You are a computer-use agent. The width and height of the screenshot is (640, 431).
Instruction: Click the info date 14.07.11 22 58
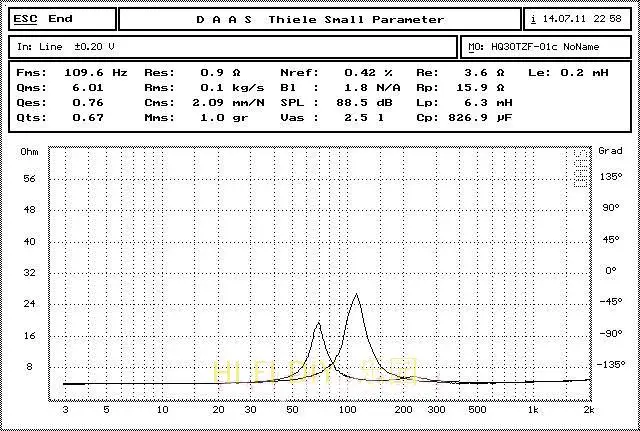pyautogui.click(x=578, y=19)
